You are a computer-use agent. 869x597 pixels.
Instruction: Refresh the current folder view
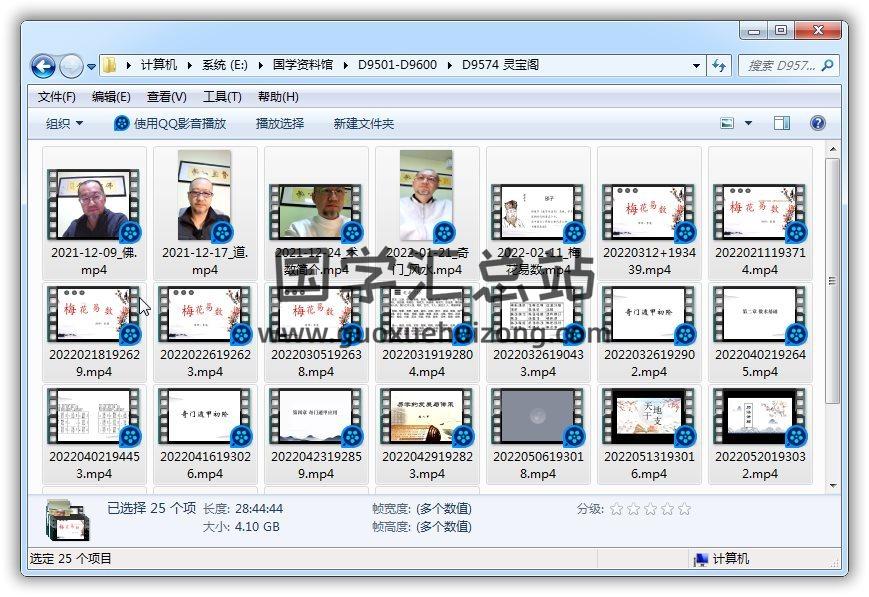(x=718, y=66)
